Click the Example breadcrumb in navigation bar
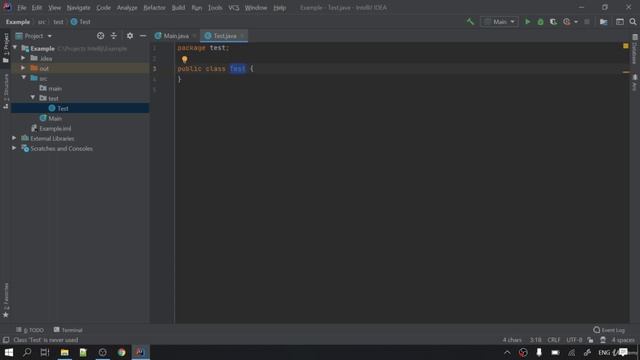The width and height of the screenshot is (640, 360). tap(18, 22)
